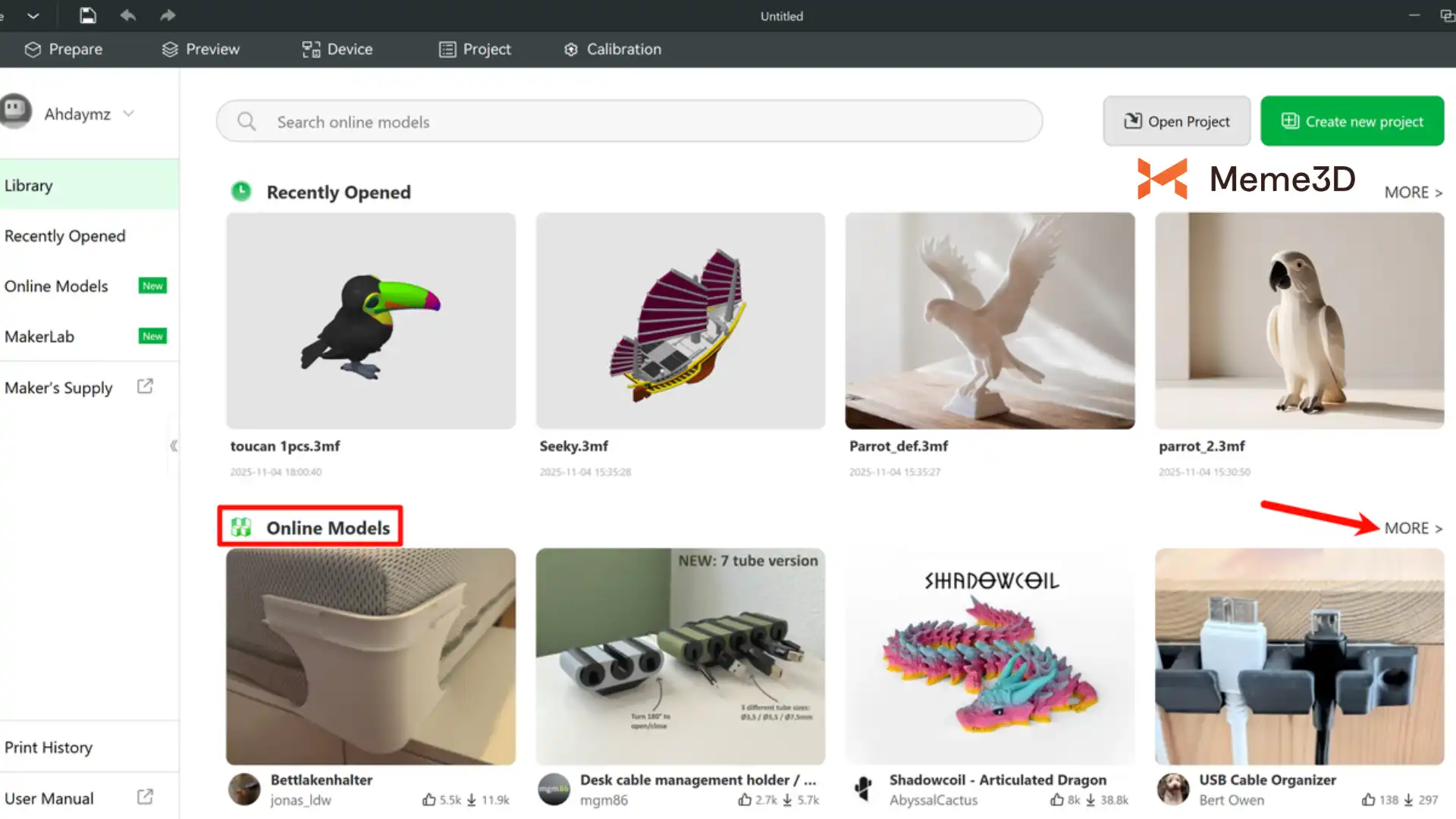Open the file menu dropdown arrow
Image resolution: width=1456 pixels, height=819 pixels.
click(33, 15)
